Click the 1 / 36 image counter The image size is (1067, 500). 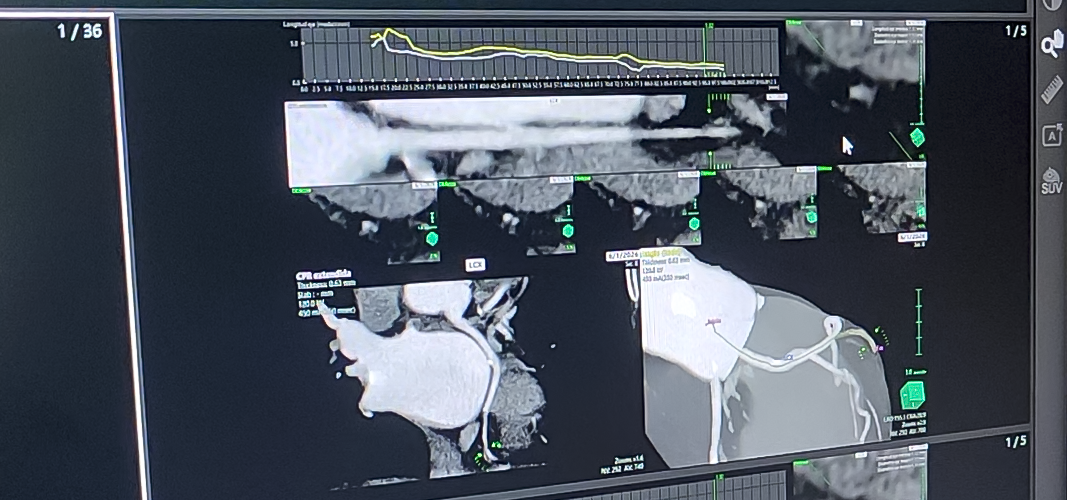coord(80,31)
